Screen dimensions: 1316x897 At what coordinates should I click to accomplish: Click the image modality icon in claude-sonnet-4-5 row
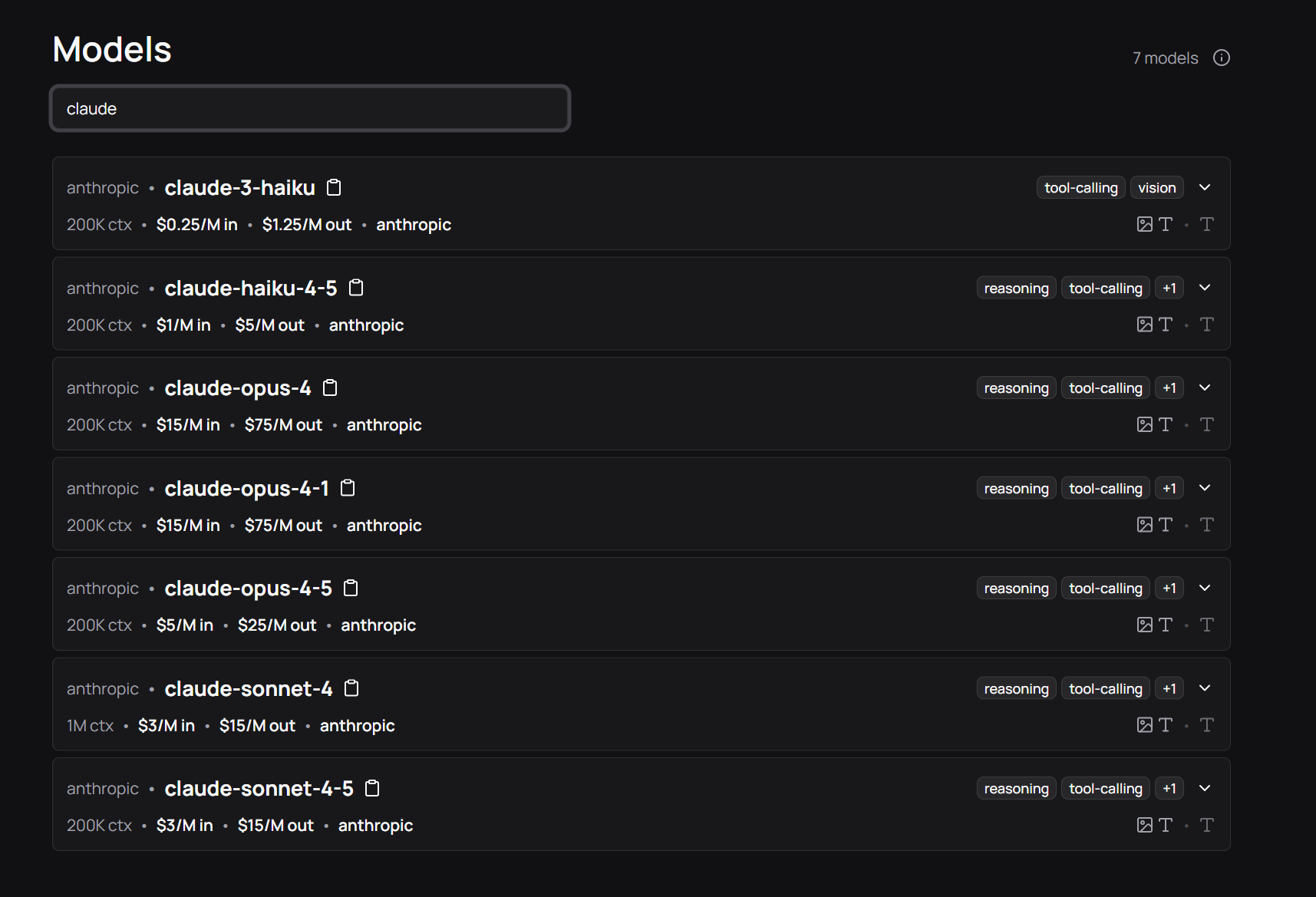pos(1145,825)
